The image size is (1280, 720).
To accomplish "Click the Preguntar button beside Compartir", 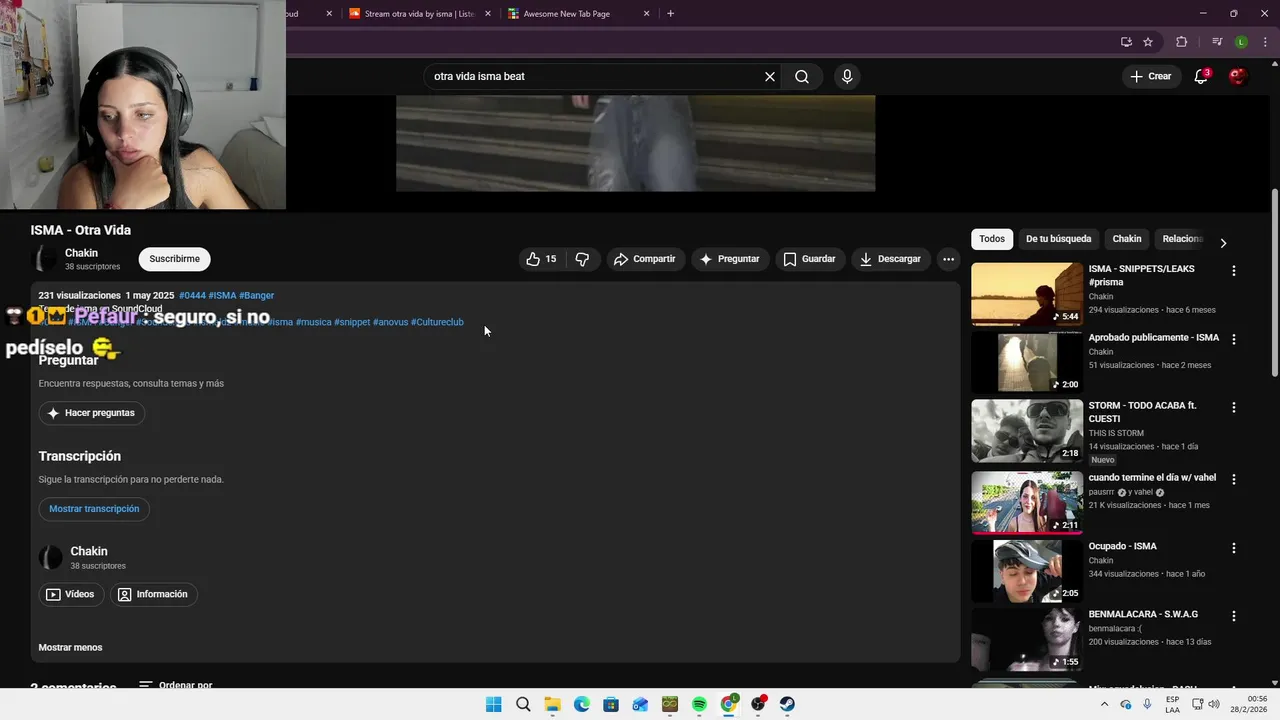I will pos(729,259).
